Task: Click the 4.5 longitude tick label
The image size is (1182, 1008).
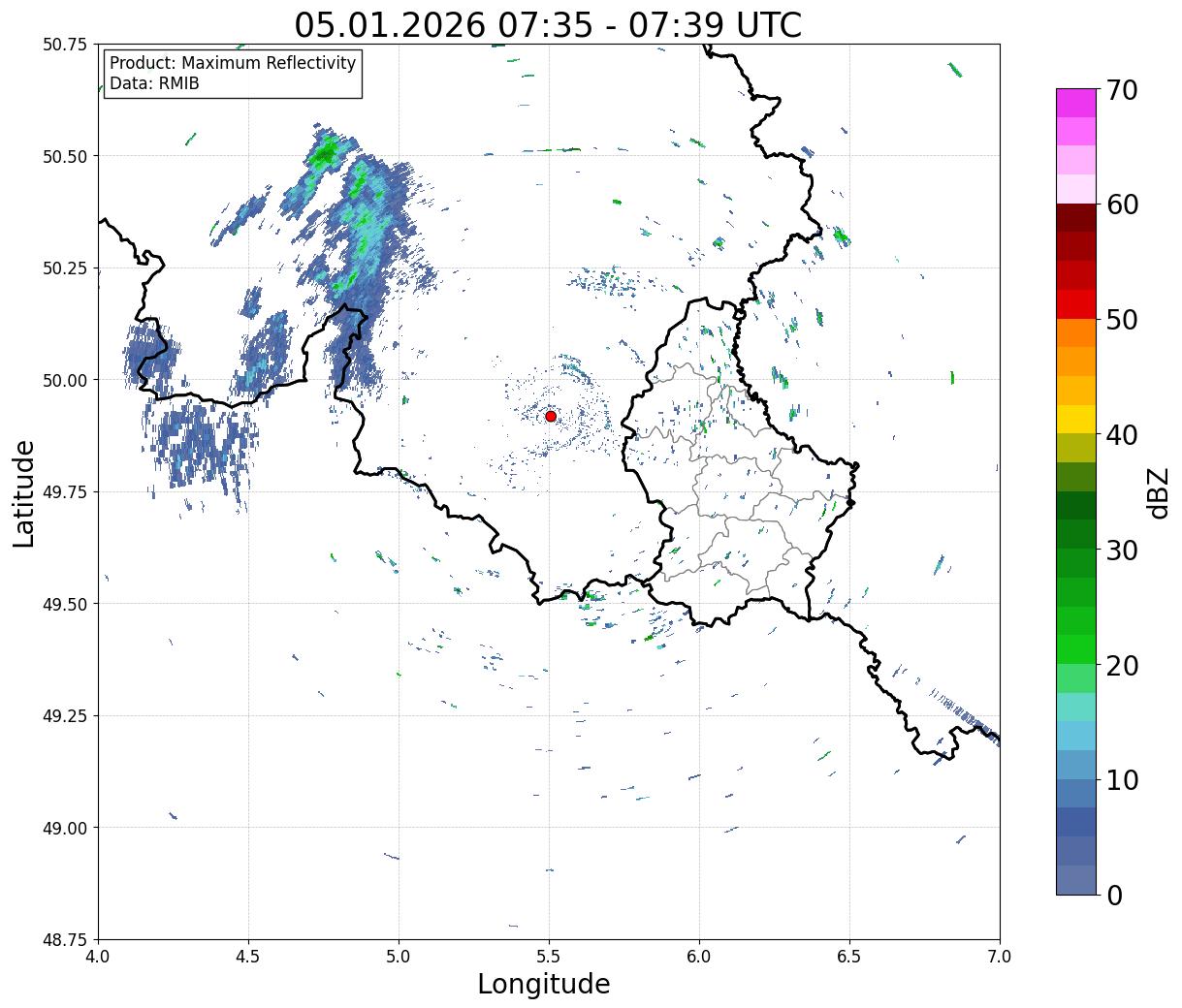Action: (248, 957)
